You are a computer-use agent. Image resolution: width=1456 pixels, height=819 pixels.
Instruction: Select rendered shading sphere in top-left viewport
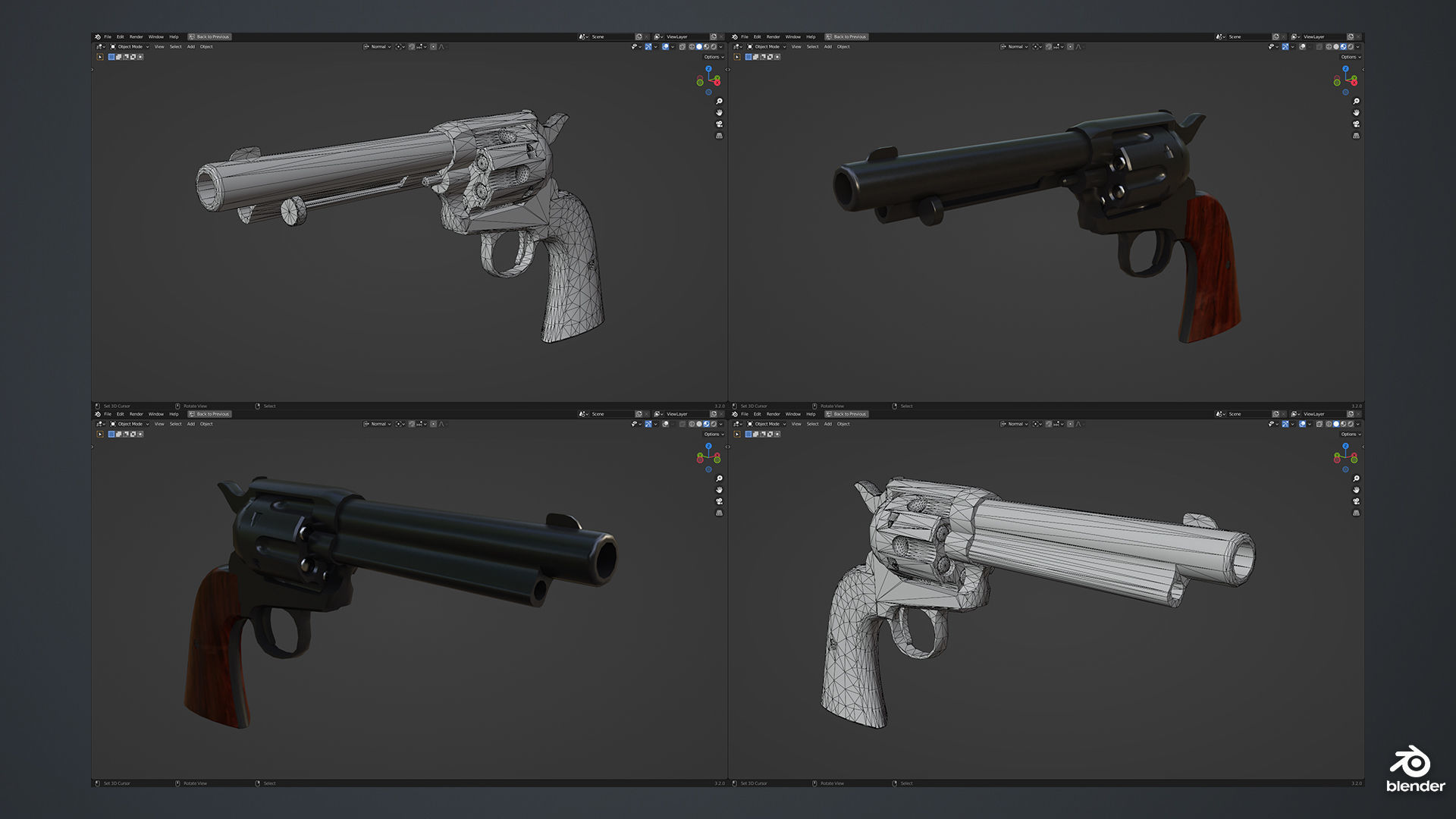714,46
